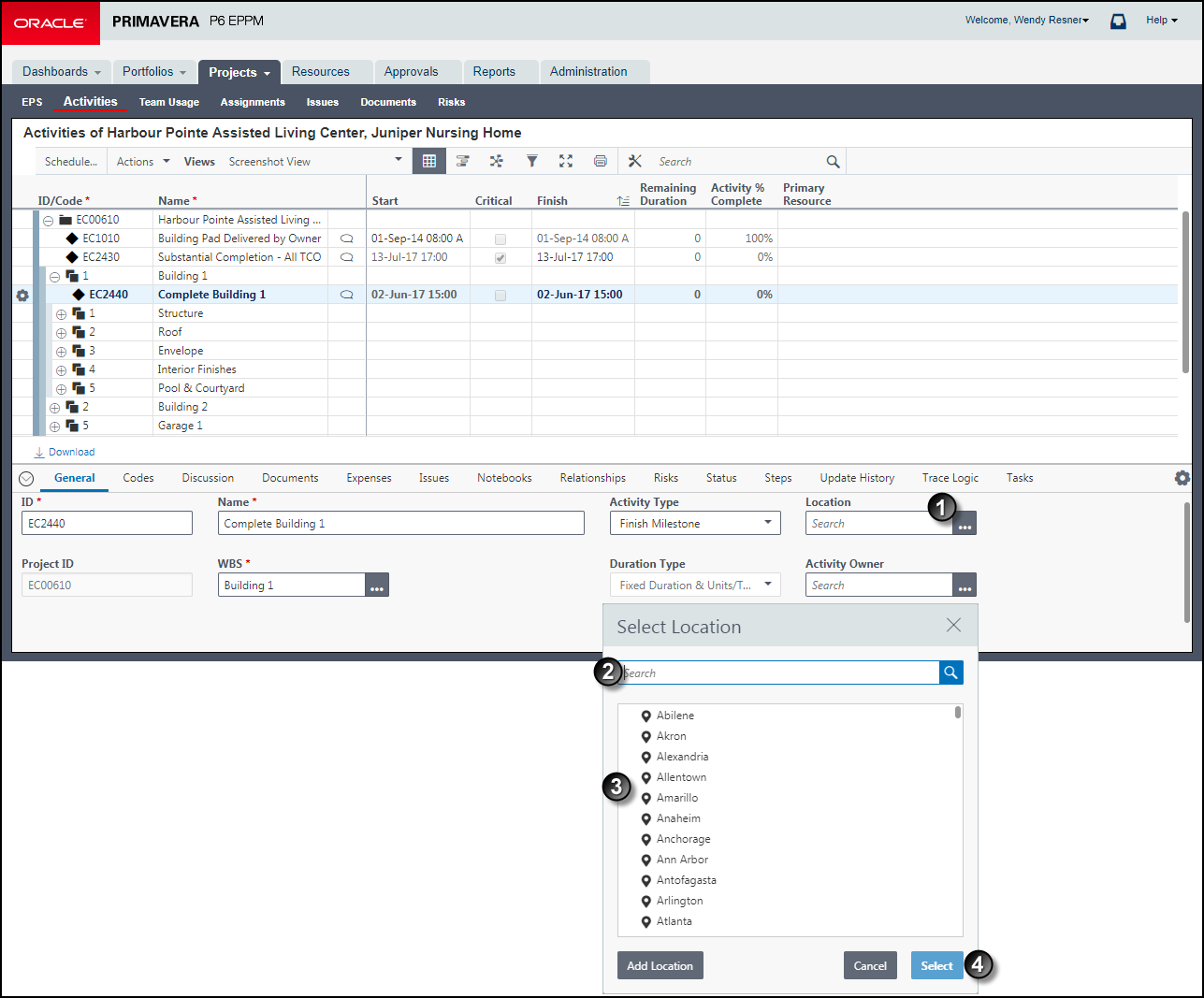Click the Activity Owner browse ellipsis button

click(x=965, y=586)
